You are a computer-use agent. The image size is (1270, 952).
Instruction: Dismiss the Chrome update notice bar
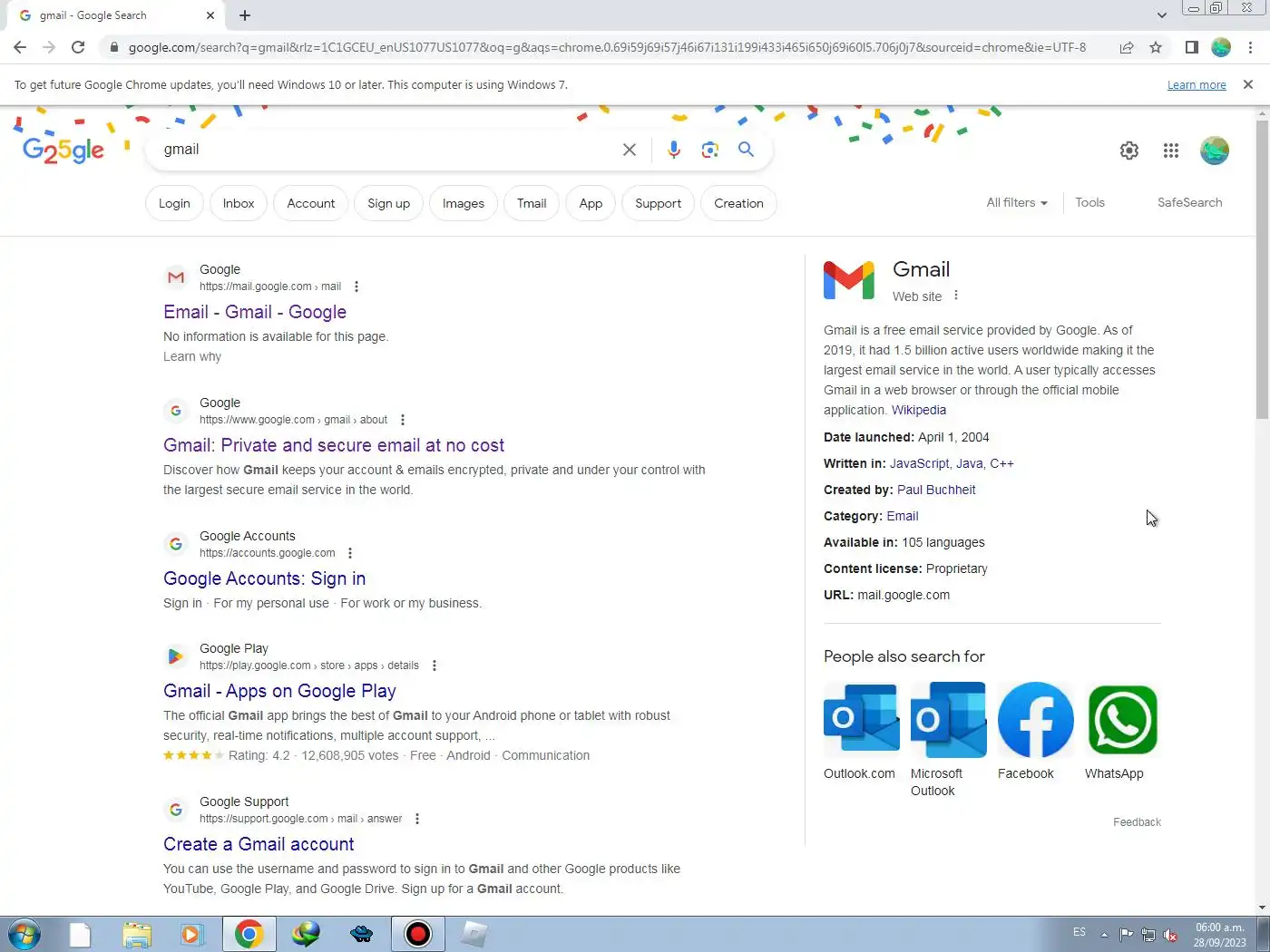(x=1248, y=84)
